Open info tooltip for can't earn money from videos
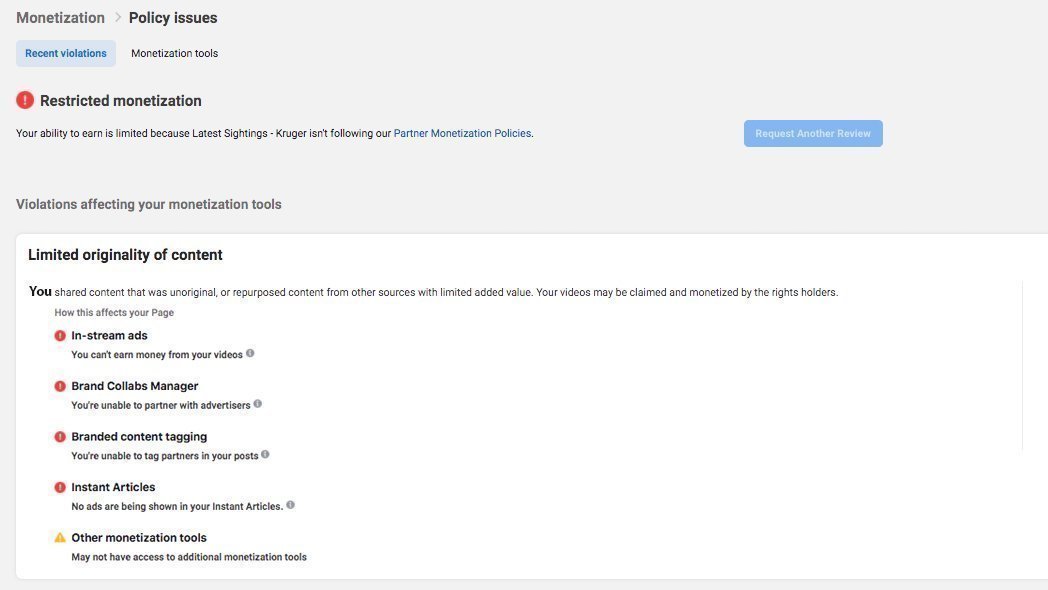This screenshot has height=590, width=1048. pyautogui.click(x=250, y=353)
